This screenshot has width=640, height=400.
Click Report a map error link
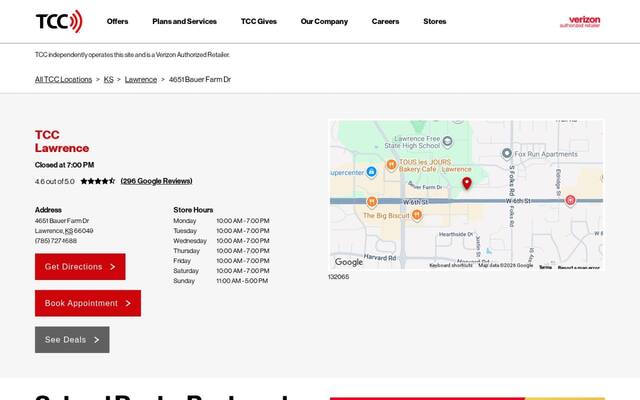point(579,268)
